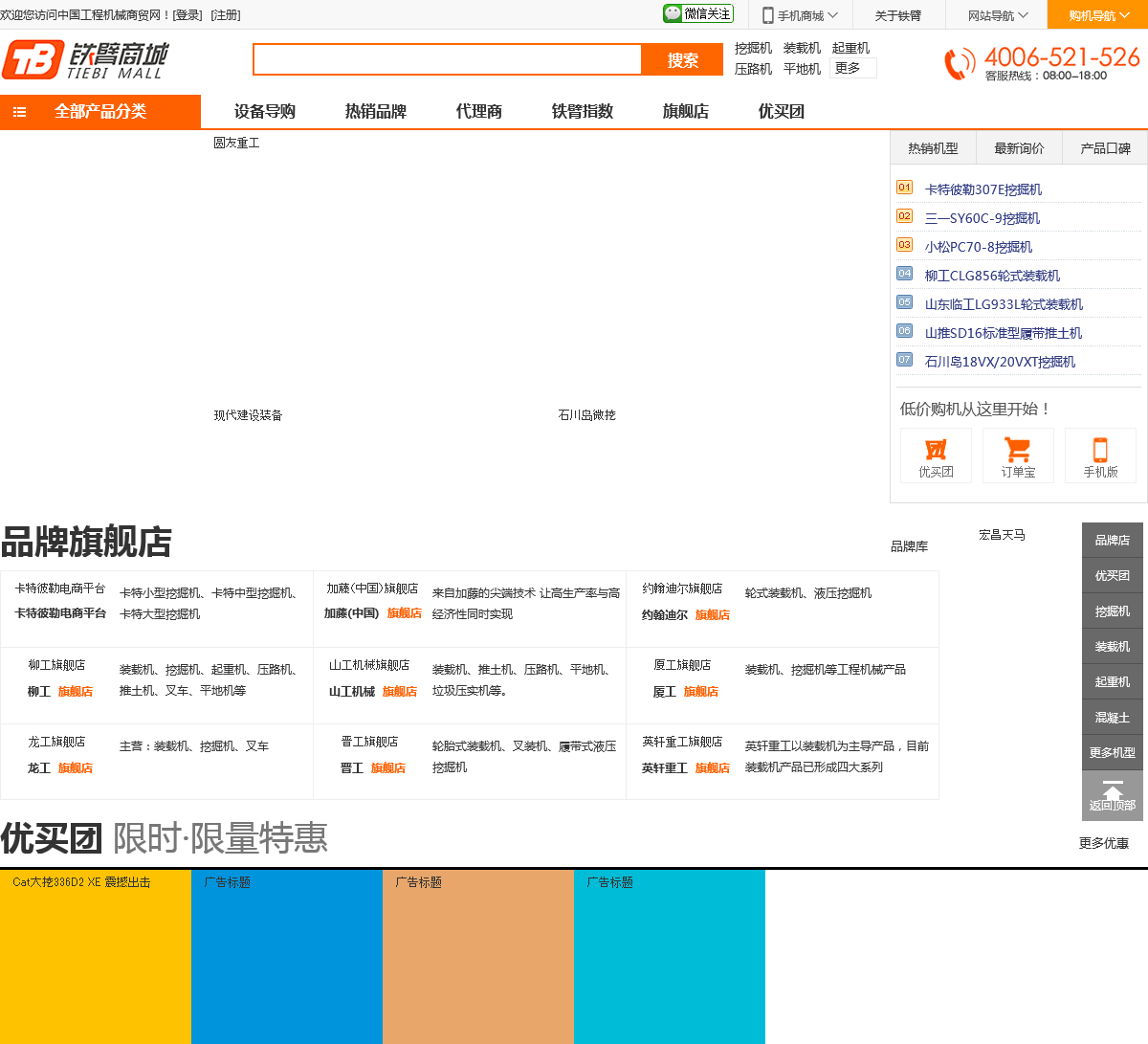This screenshot has width=1148, height=1044.
Task: Open the 手机版 phone icon tile
Action: [x=1100, y=455]
